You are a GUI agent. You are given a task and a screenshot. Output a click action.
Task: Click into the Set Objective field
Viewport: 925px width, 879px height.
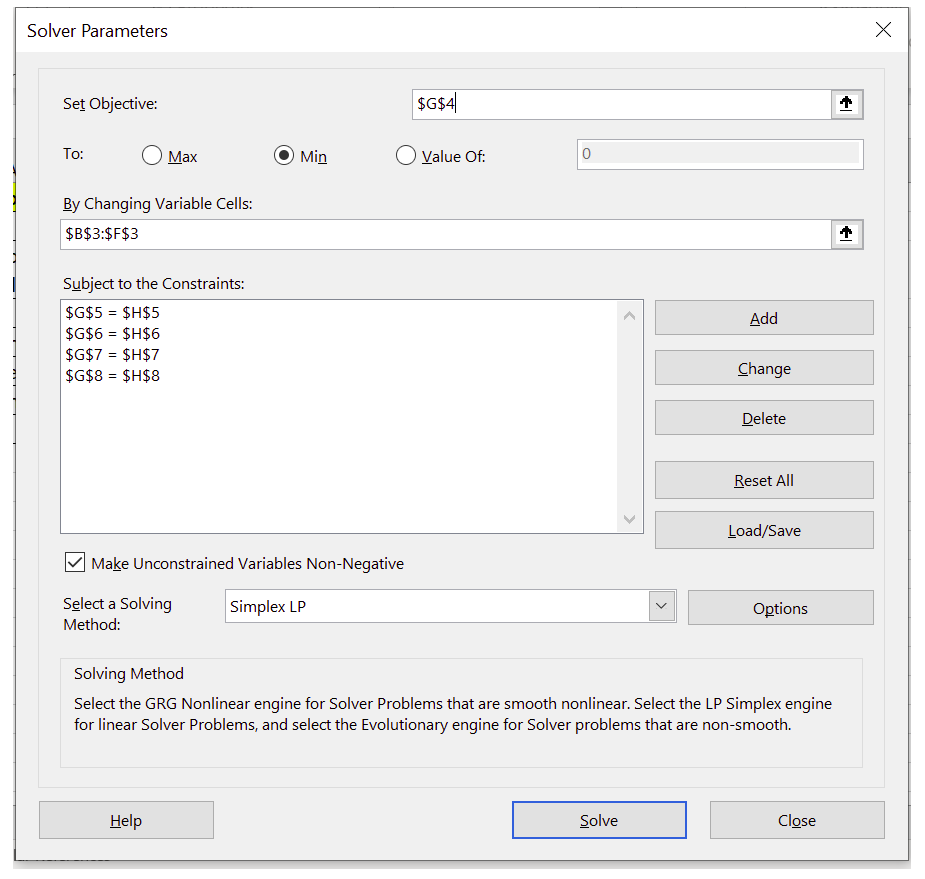pos(620,104)
